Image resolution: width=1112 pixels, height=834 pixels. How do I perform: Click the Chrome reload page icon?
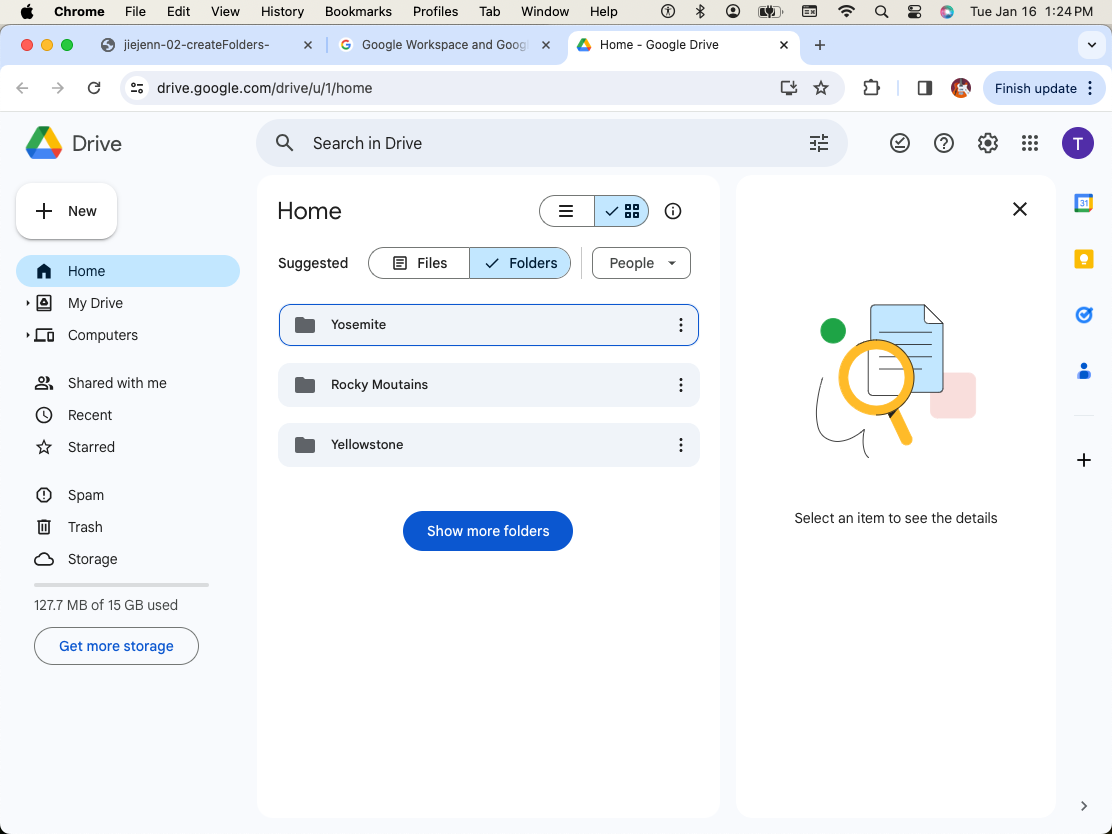tap(94, 88)
